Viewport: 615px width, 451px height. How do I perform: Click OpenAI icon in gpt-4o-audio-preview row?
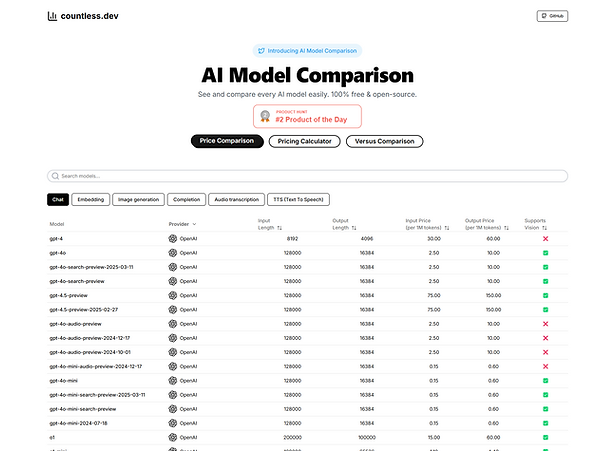173,324
